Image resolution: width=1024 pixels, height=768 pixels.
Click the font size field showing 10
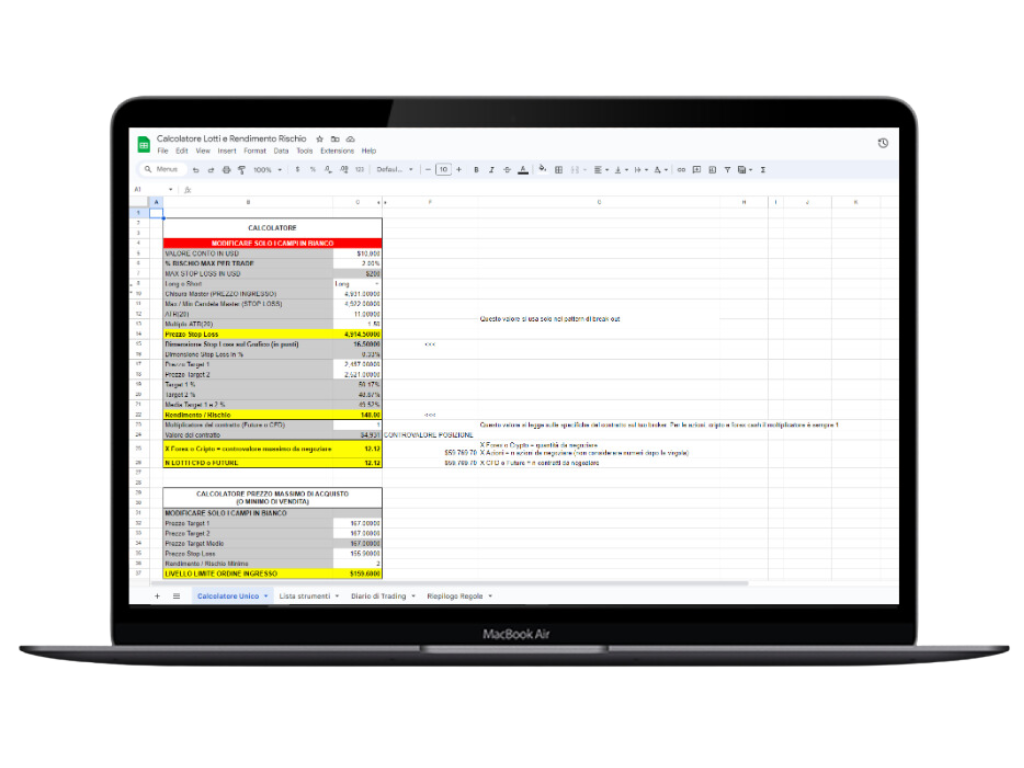coord(443,170)
